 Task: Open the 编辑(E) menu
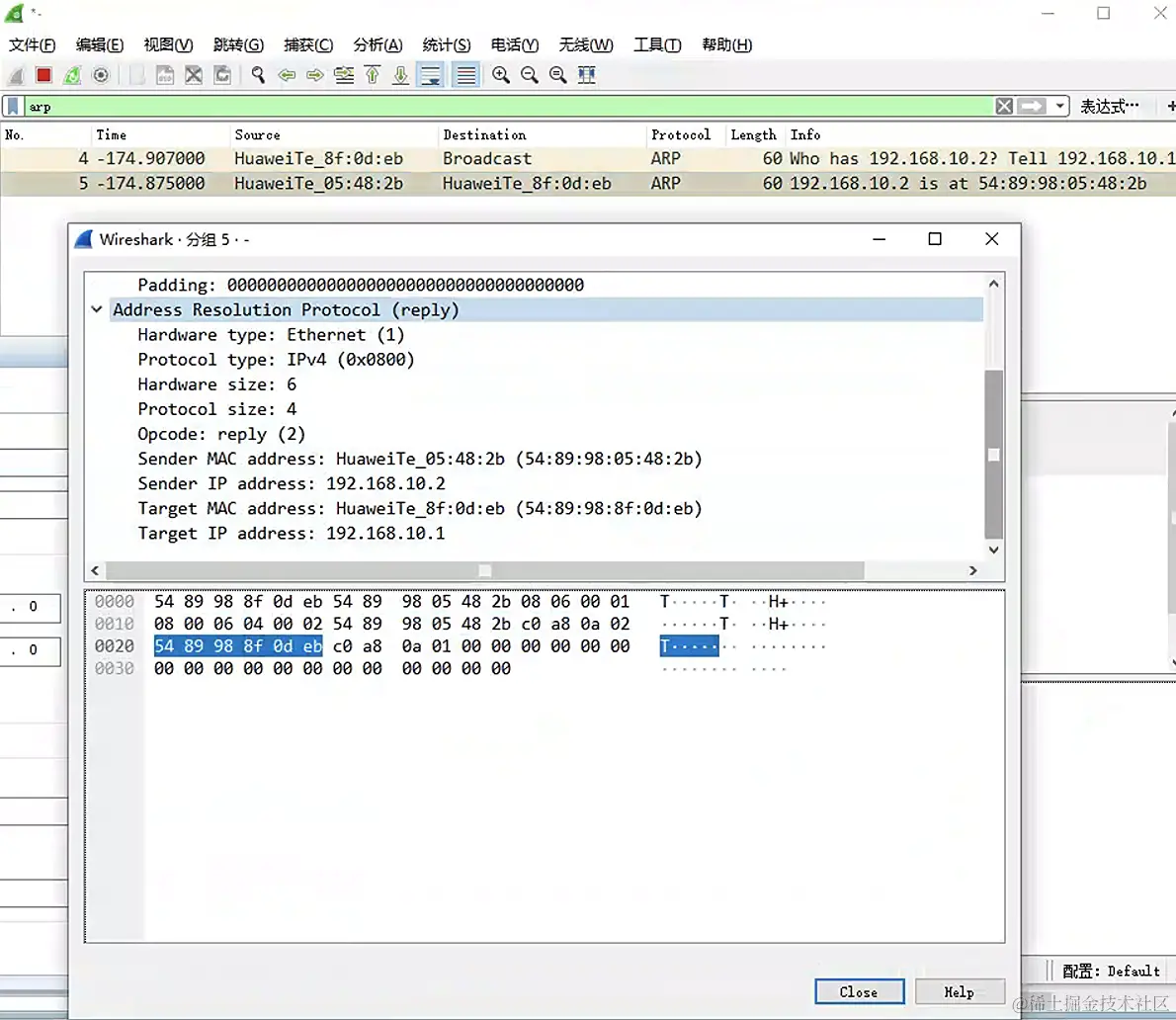point(100,45)
